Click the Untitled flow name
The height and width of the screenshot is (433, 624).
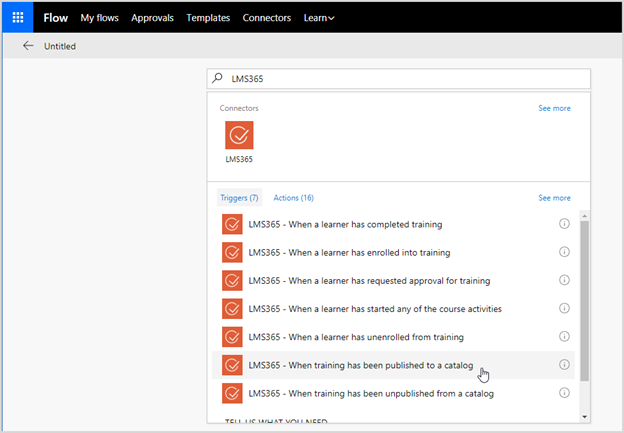60,46
